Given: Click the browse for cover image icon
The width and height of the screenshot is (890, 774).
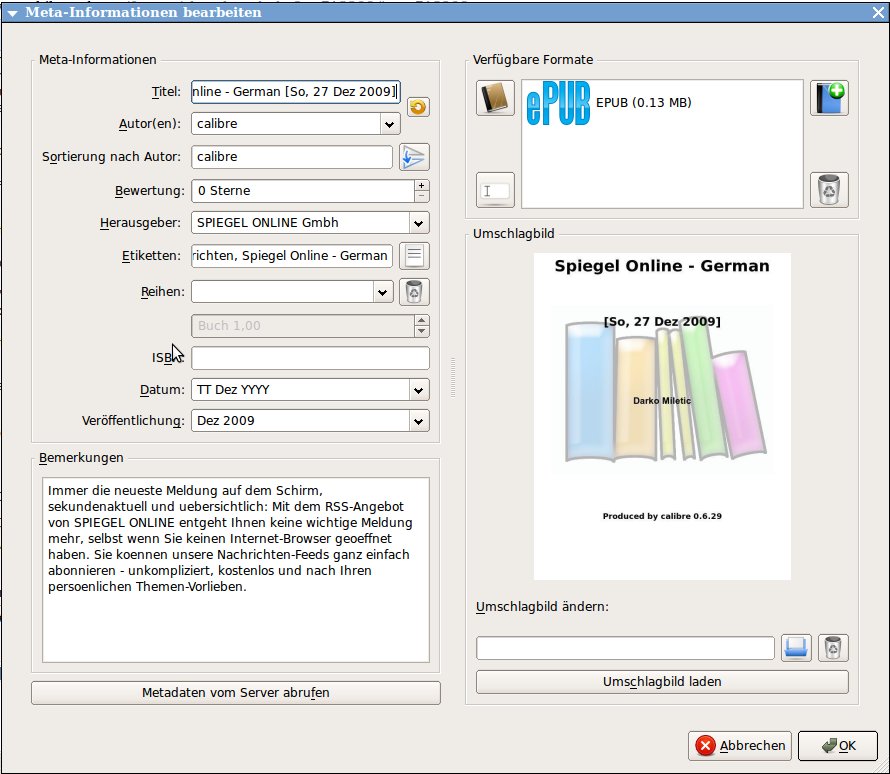Looking at the screenshot, I should pos(796,648).
